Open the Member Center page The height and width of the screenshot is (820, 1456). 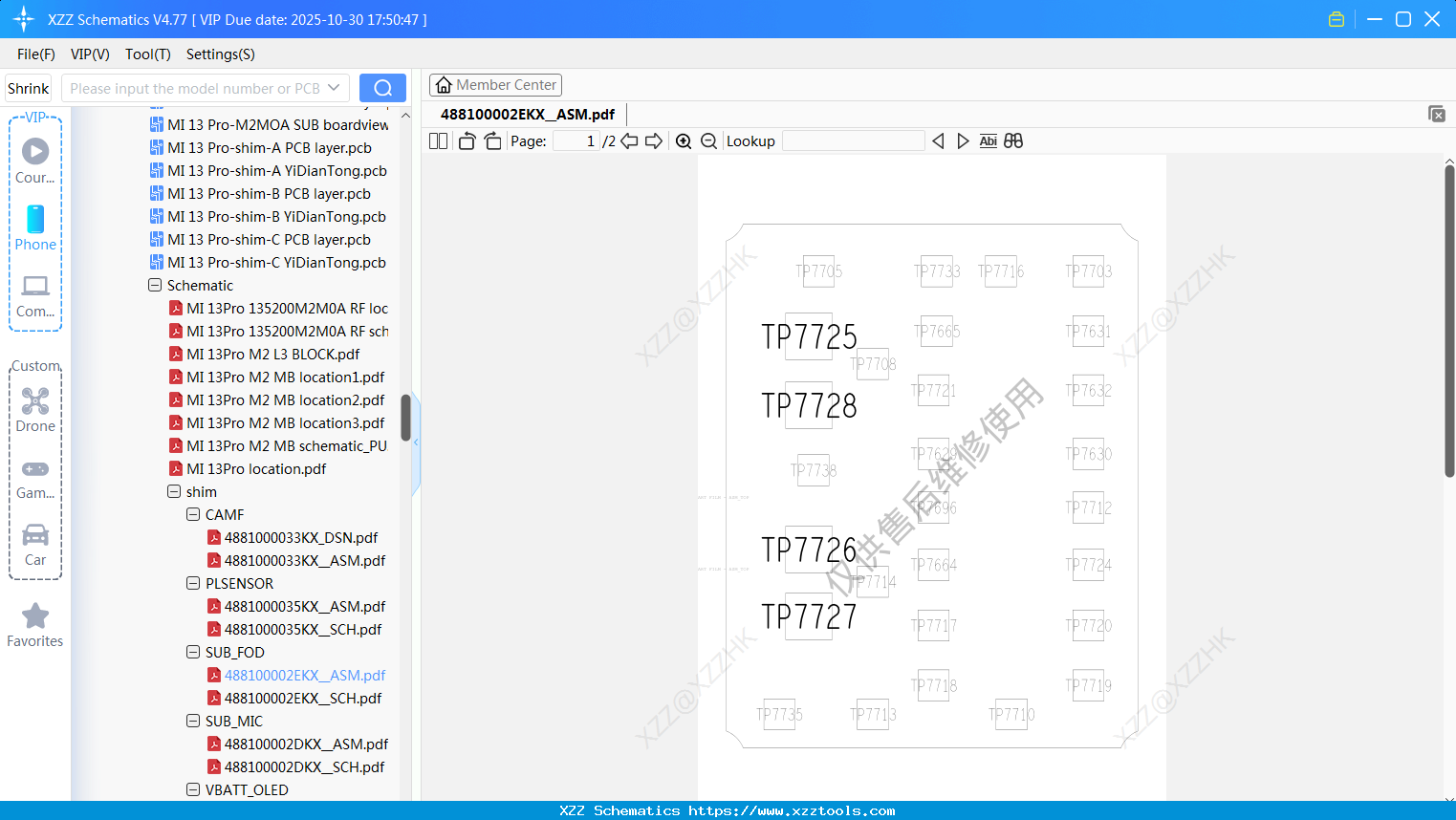(x=495, y=85)
